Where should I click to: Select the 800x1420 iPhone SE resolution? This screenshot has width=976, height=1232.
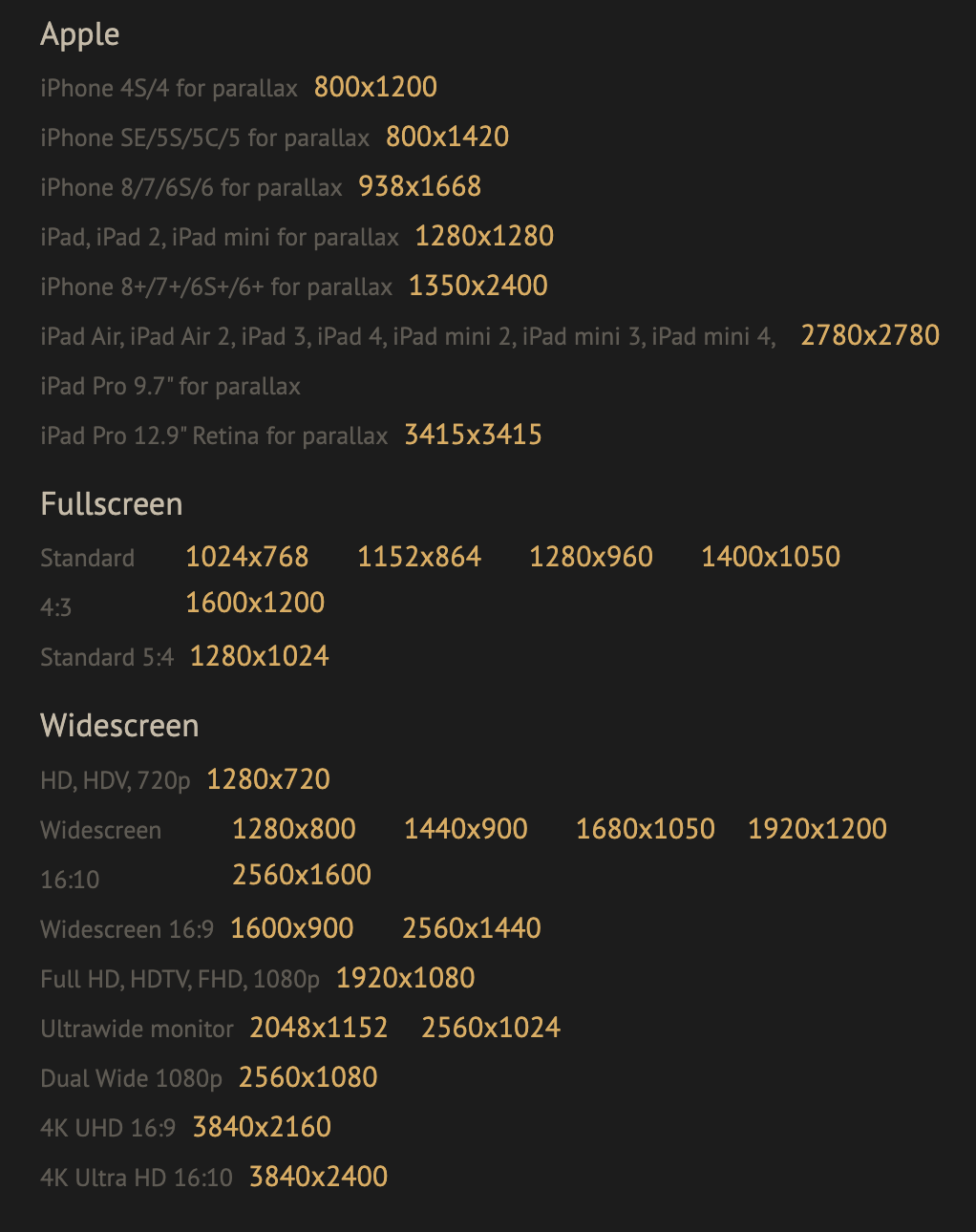pyautogui.click(x=447, y=137)
